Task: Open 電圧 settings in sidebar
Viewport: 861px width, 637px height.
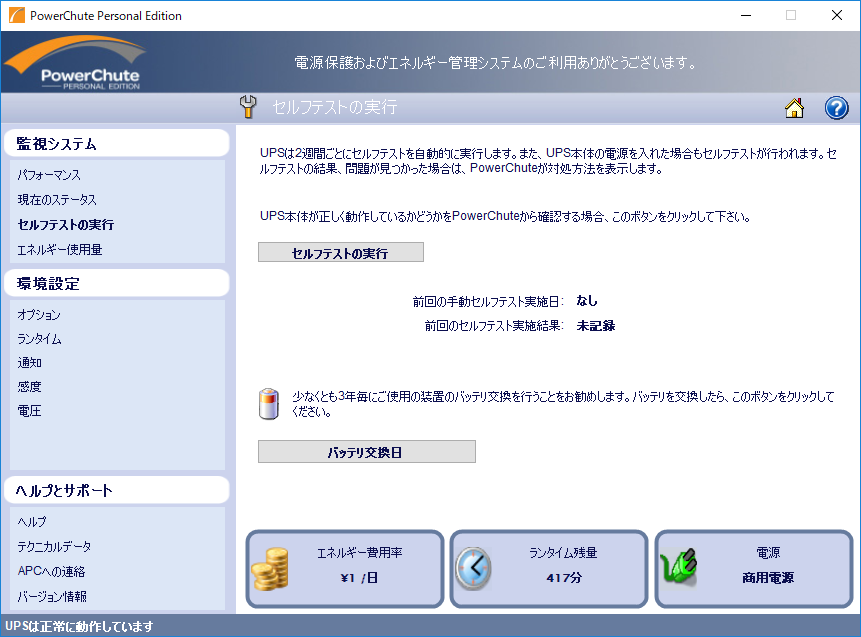Action: 30,411
